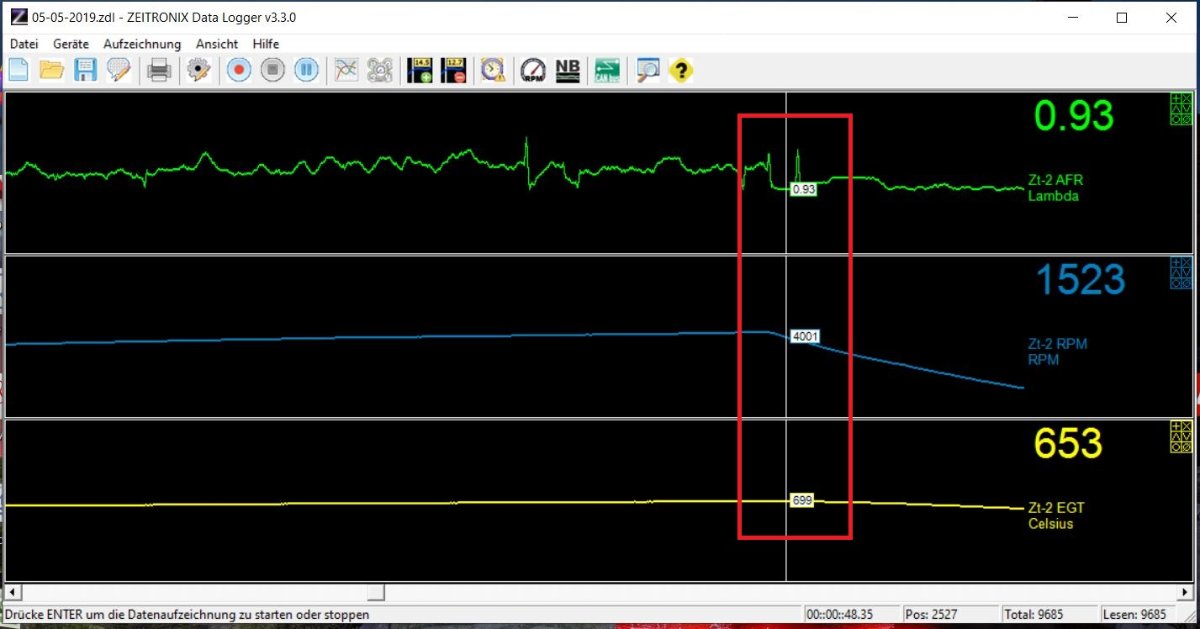Click the new file icon in the toolbar
This screenshot has width=1200, height=629.
(18, 70)
